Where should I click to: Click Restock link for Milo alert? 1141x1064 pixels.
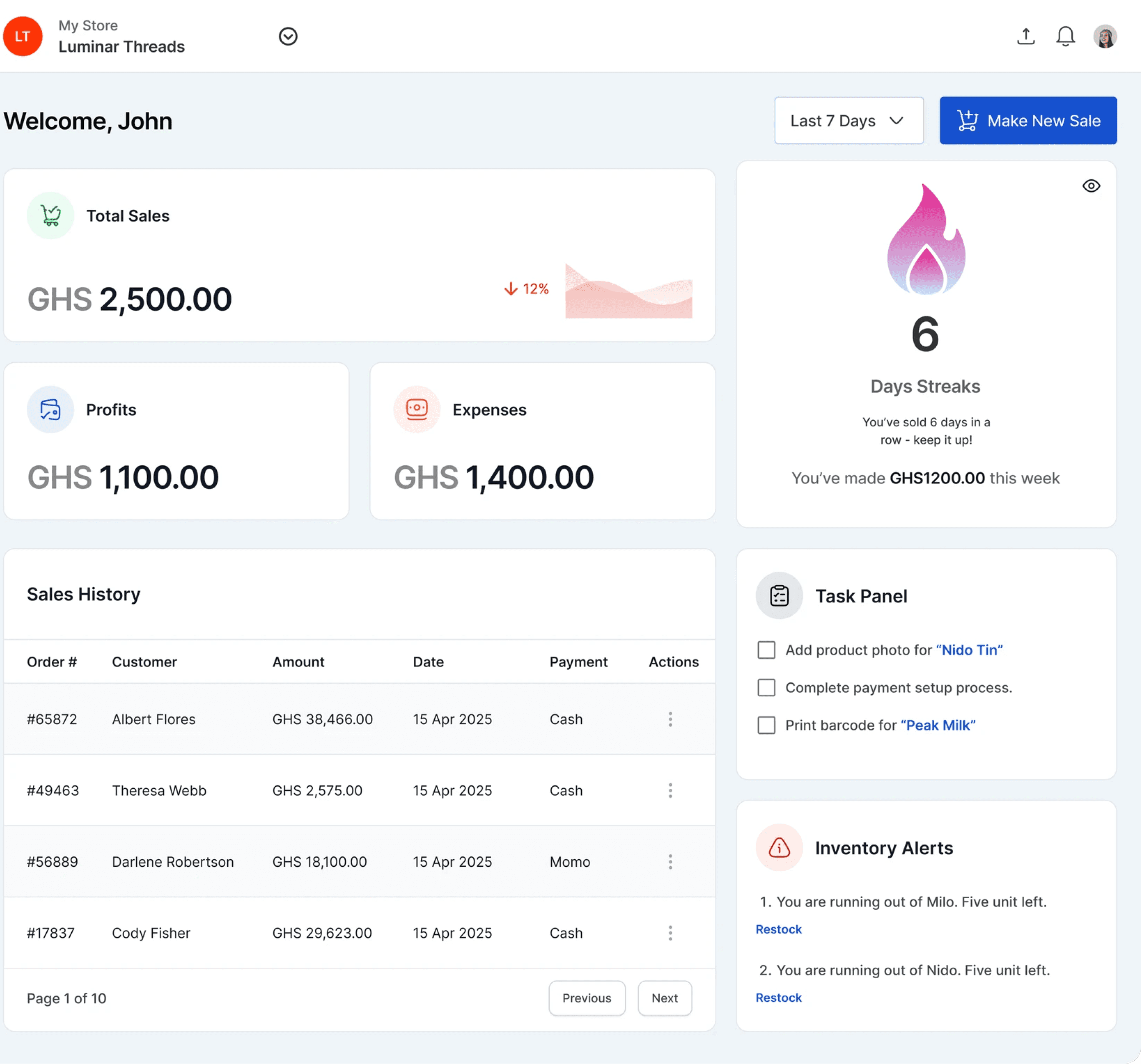coord(778,930)
